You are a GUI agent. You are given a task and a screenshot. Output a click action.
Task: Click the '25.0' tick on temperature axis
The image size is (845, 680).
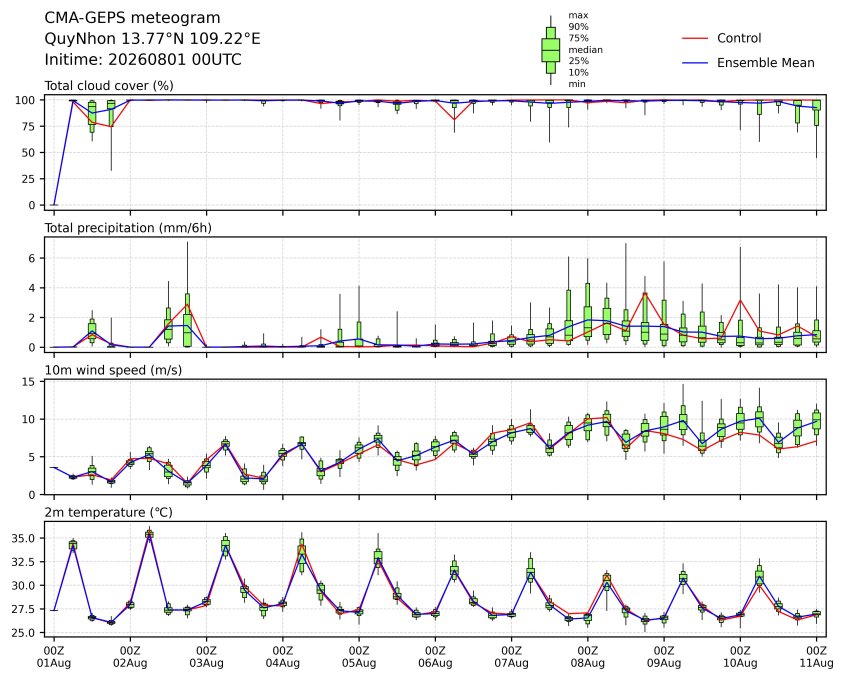(x=23, y=633)
